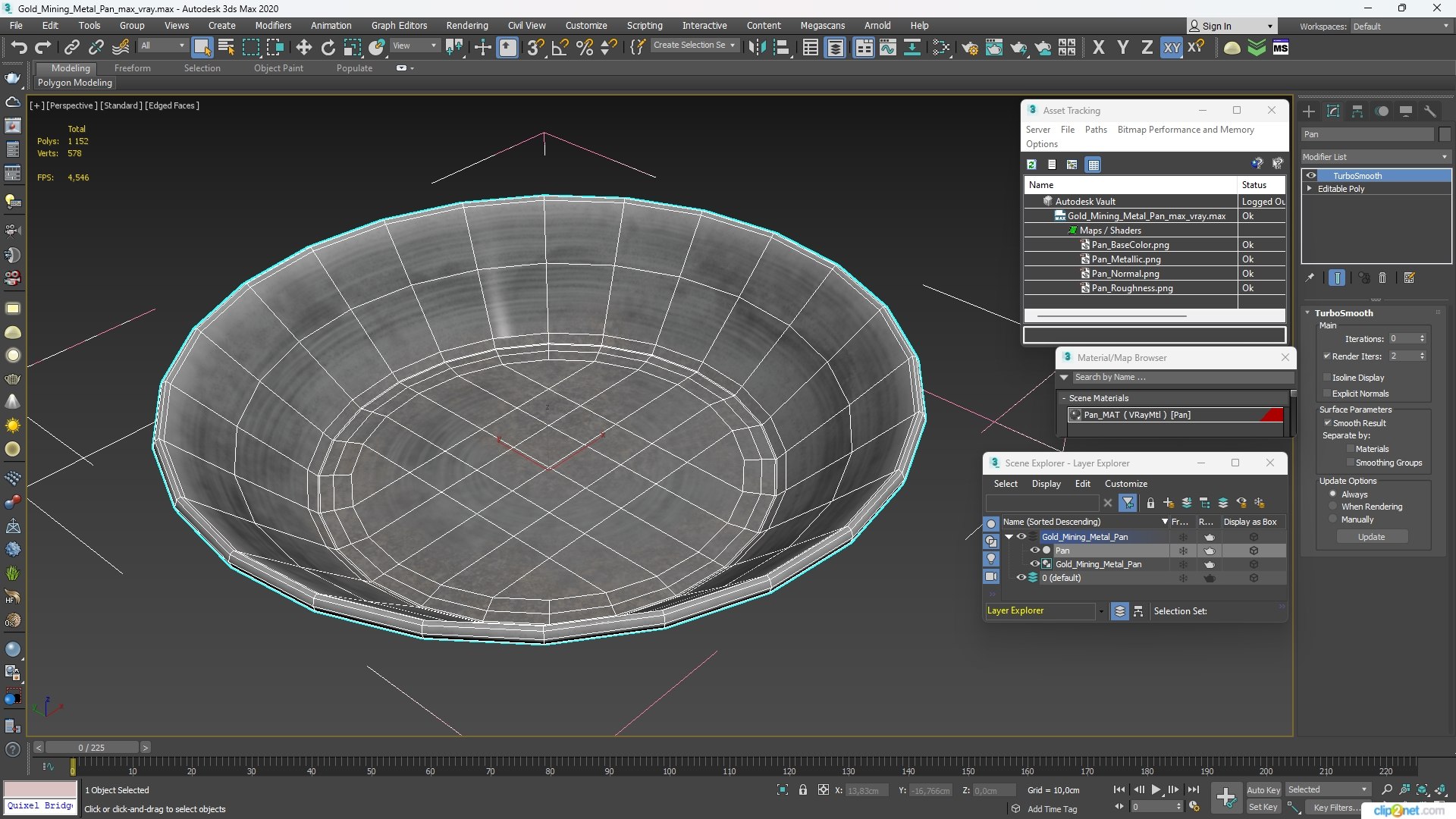The height and width of the screenshot is (819, 1456).
Task: Click Remove modifier trash icon
Action: tap(1382, 278)
